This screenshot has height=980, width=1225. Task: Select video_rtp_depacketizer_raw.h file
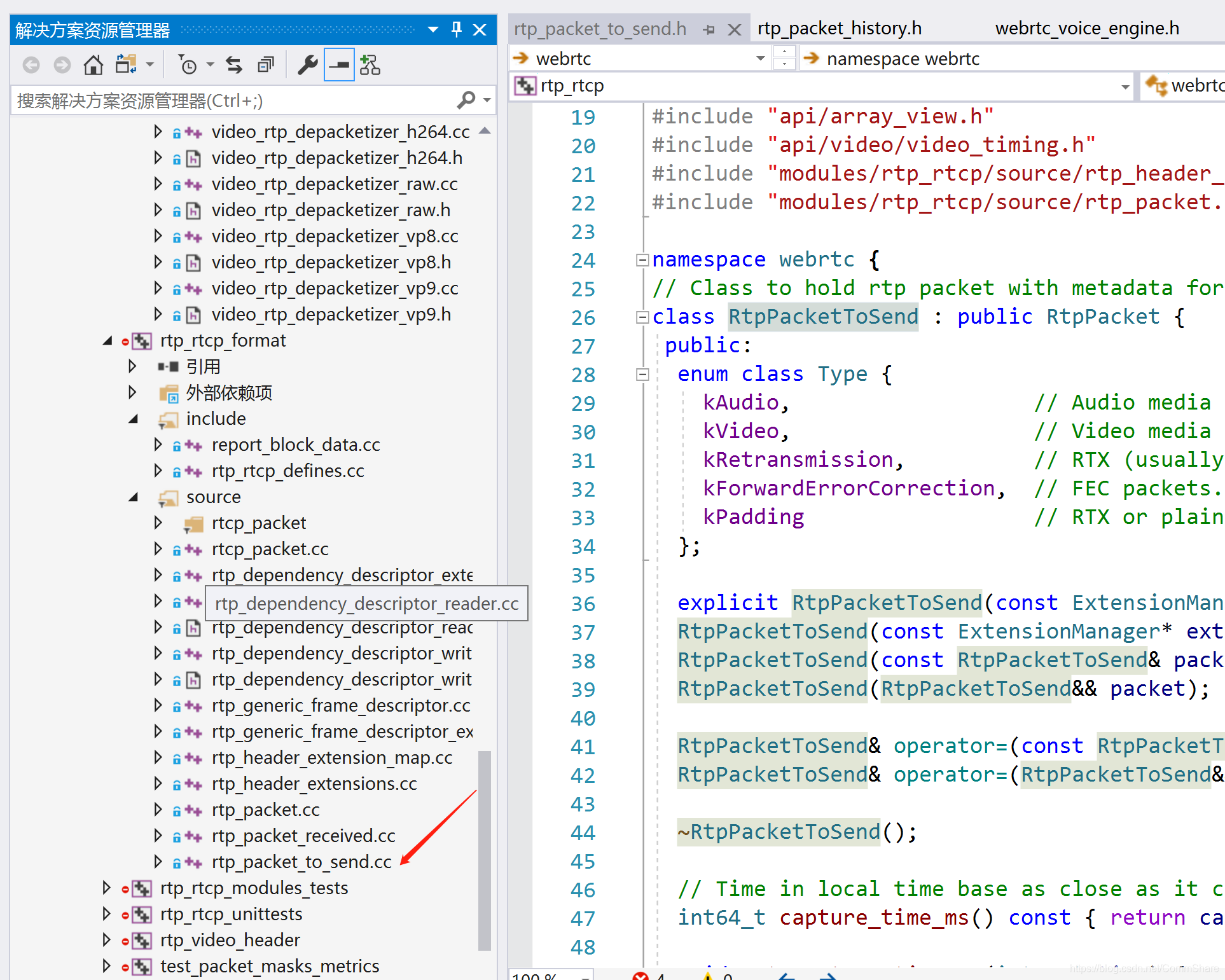coord(331,210)
